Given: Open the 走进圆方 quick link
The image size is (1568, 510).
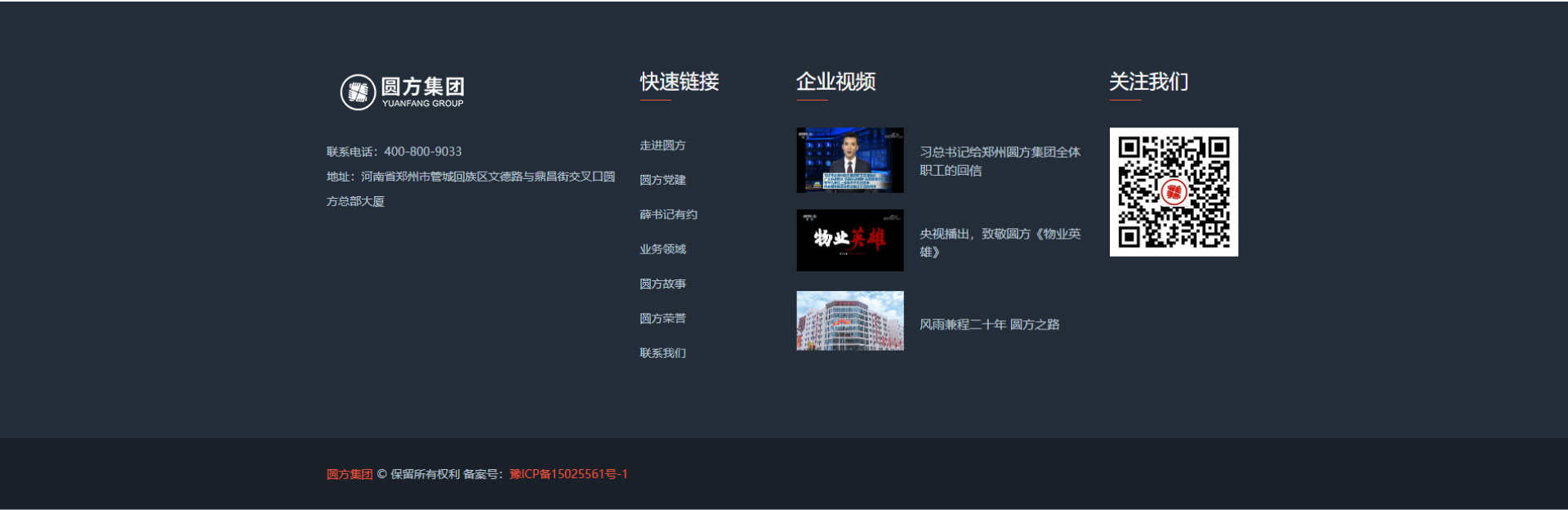Looking at the screenshot, I should [x=662, y=145].
